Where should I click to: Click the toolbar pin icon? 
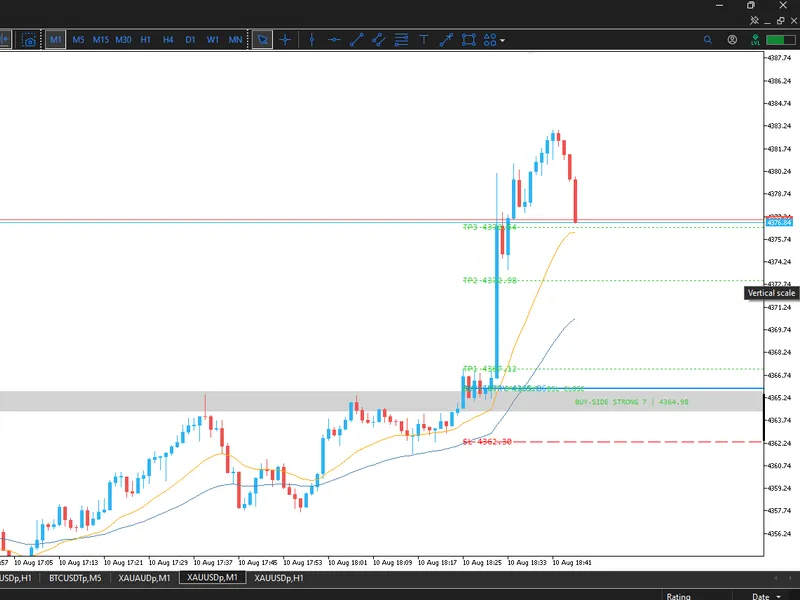point(754,20)
